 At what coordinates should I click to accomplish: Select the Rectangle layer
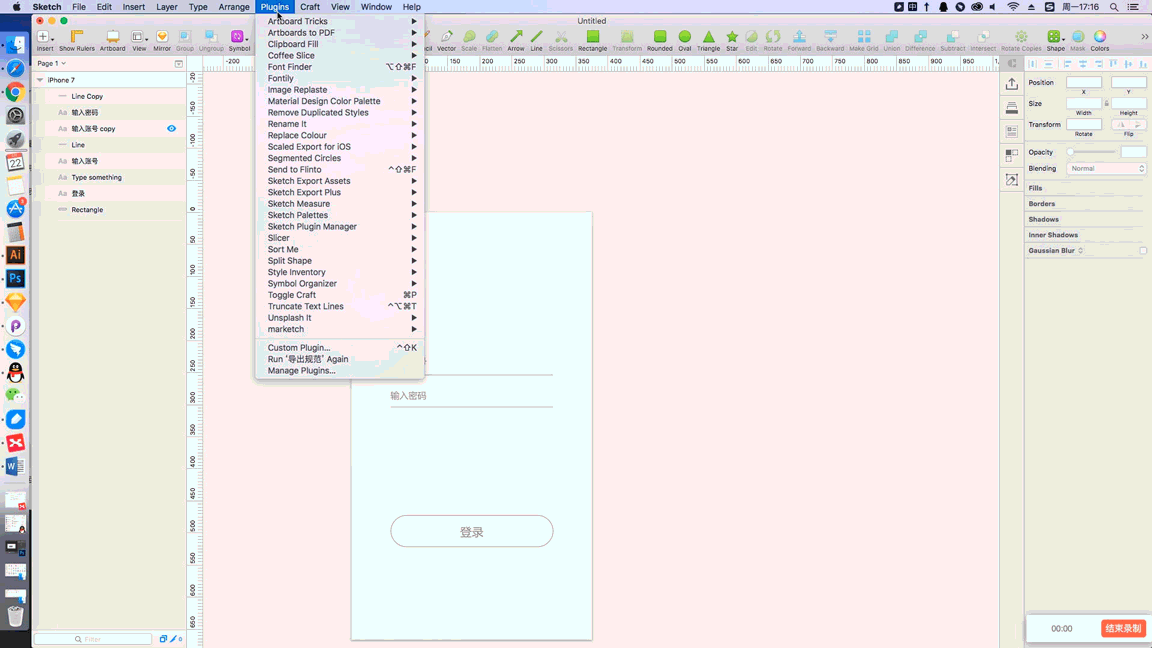pyautogui.click(x=111, y=209)
